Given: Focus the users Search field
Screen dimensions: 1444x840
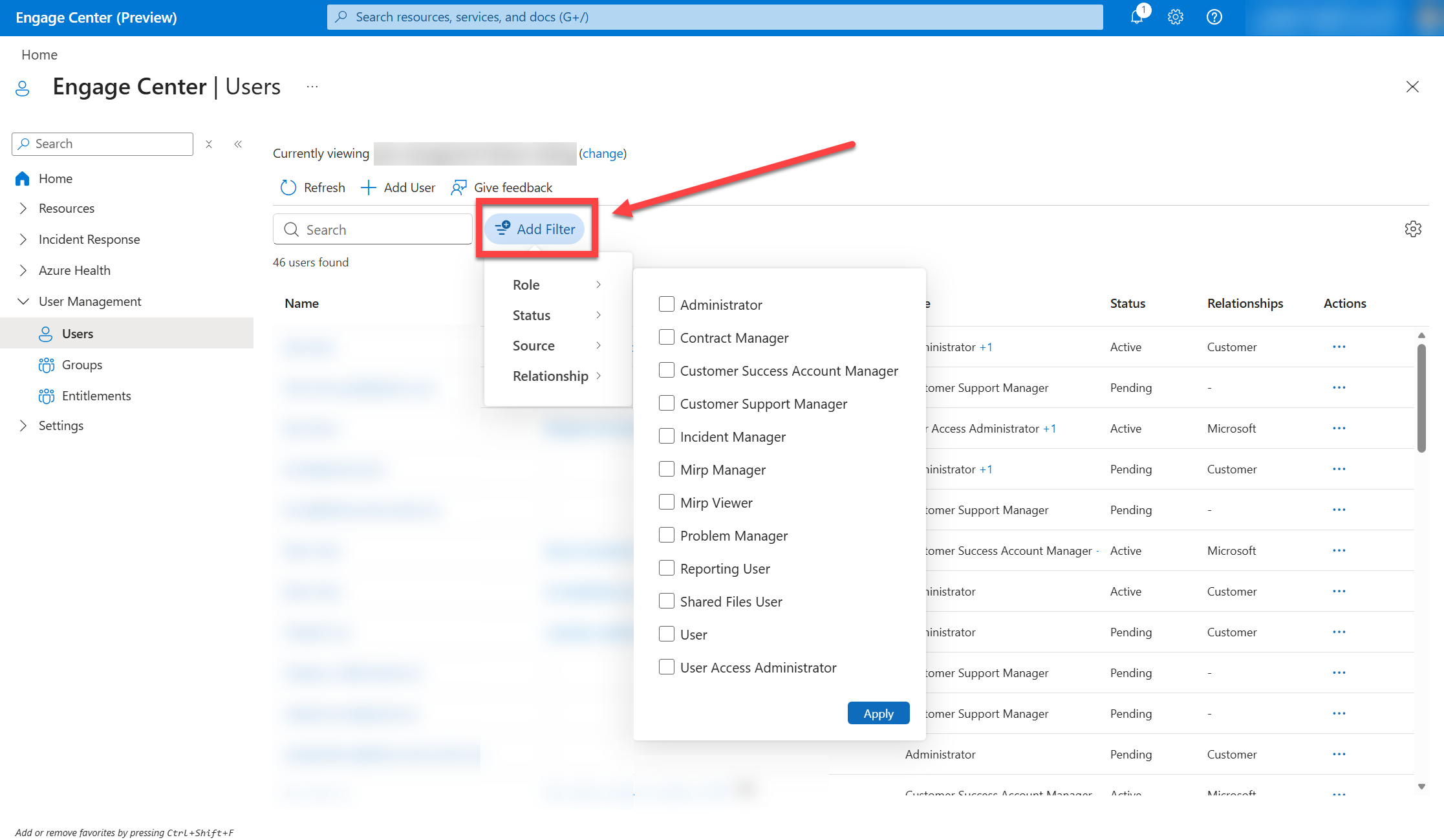Looking at the screenshot, I should (372, 230).
